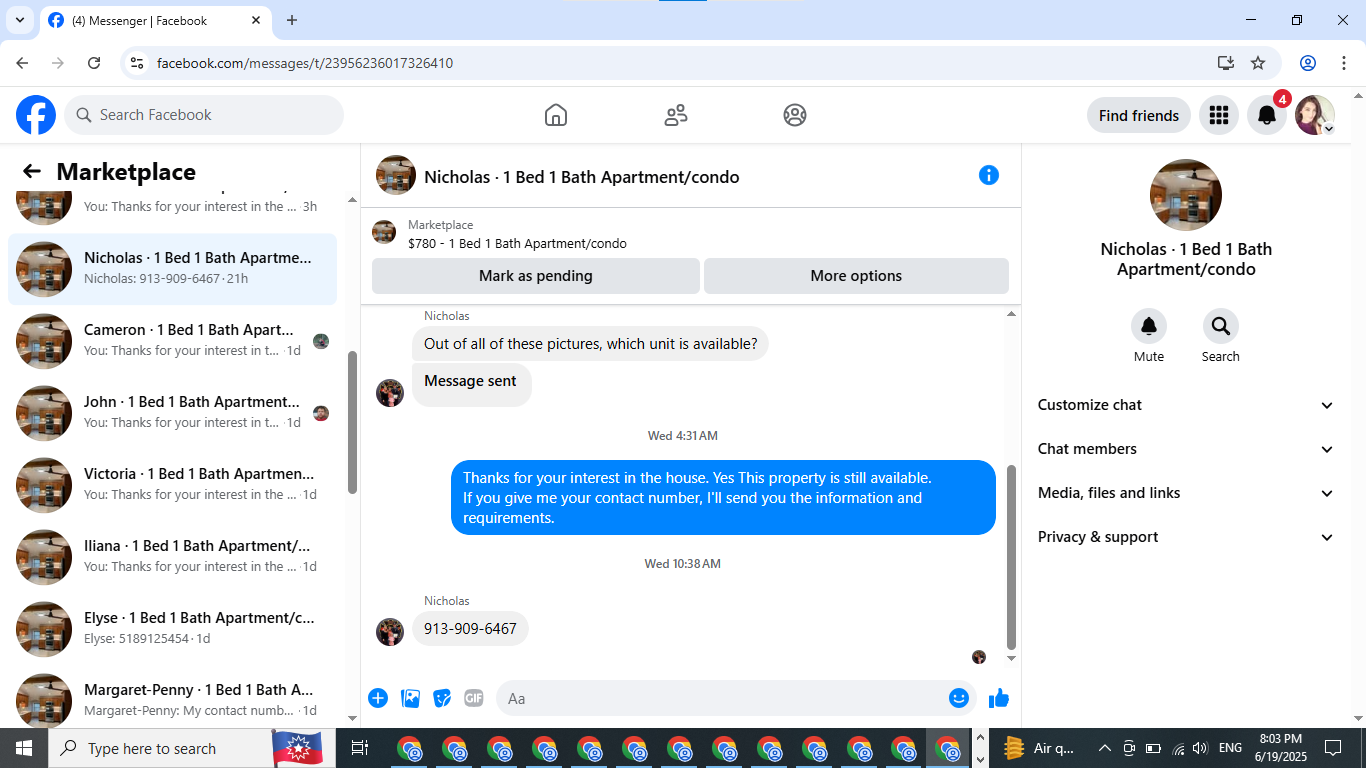The image size is (1366, 768).
Task: Mute this conversation
Action: coord(1149,327)
